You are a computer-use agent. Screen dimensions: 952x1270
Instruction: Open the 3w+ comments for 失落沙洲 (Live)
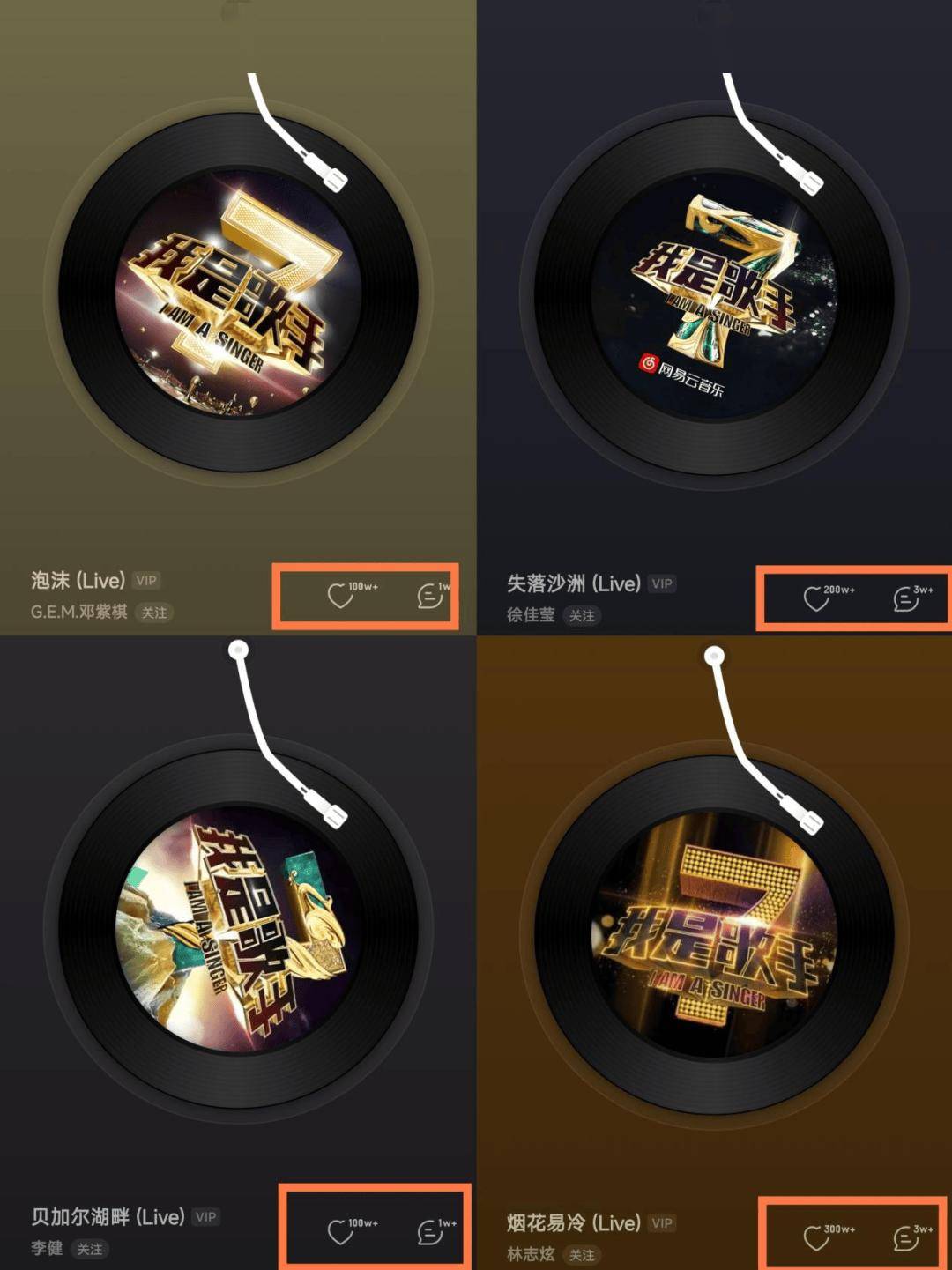tap(906, 599)
